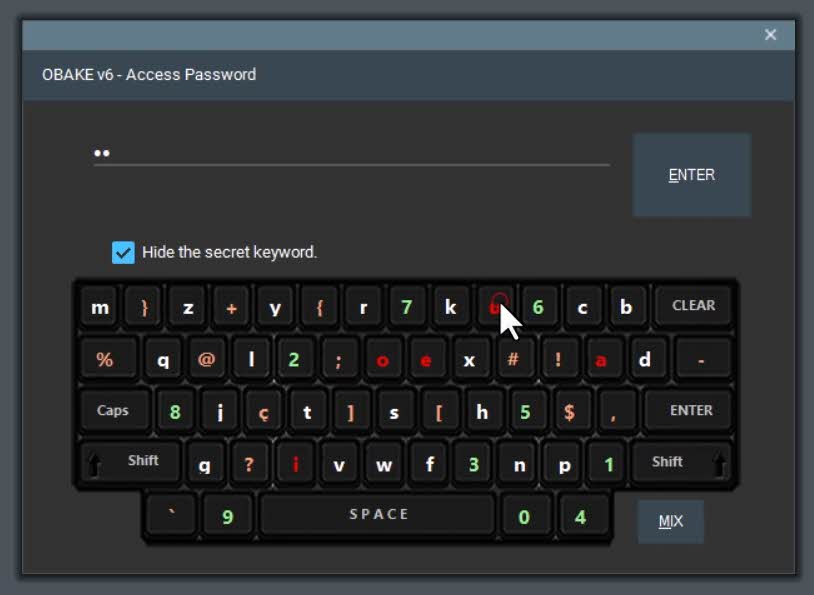Click the green '7' key

[x=406, y=307]
